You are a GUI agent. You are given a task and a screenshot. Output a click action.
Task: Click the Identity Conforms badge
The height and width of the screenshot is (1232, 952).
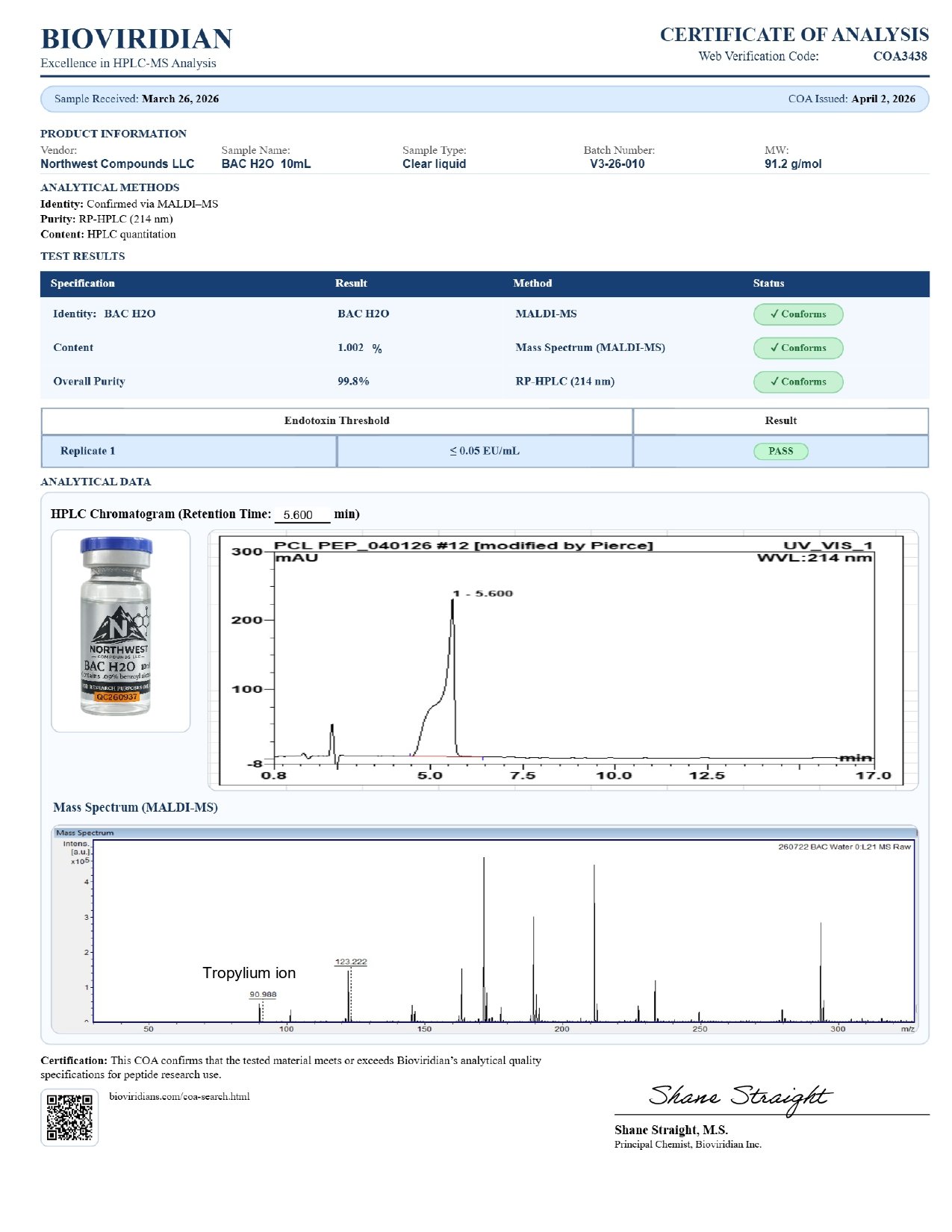[x=798, y=314]
